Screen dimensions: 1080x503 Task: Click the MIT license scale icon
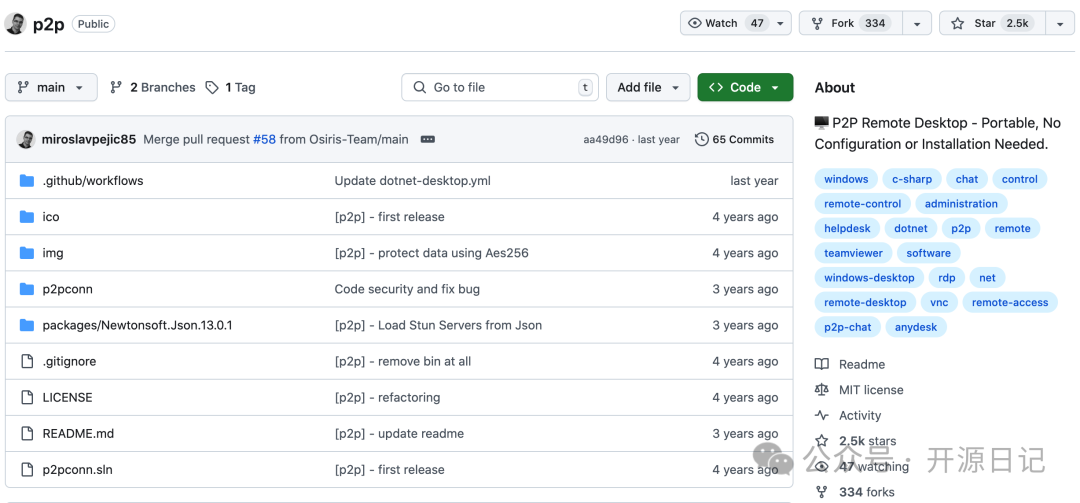pos(822,390)
